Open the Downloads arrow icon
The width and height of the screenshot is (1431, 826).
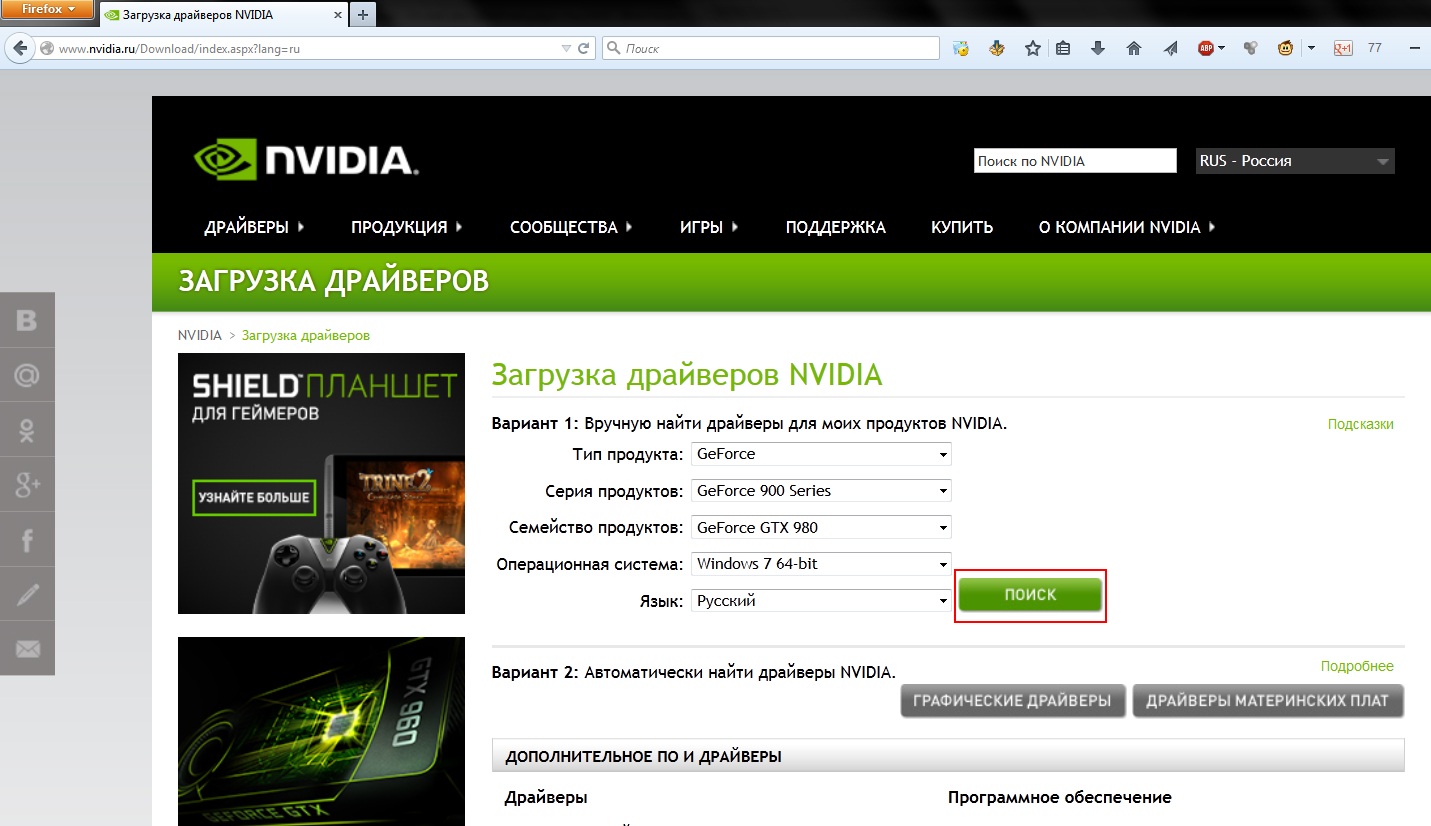pyautogui.click(x=1098, y=48)
